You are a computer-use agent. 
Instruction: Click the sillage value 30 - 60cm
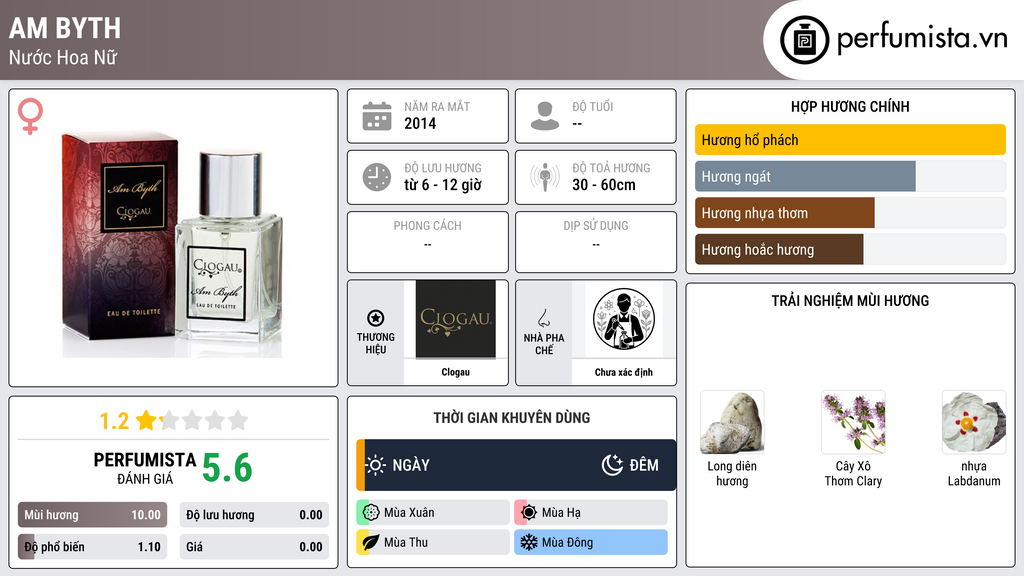[x=604, y=185]
